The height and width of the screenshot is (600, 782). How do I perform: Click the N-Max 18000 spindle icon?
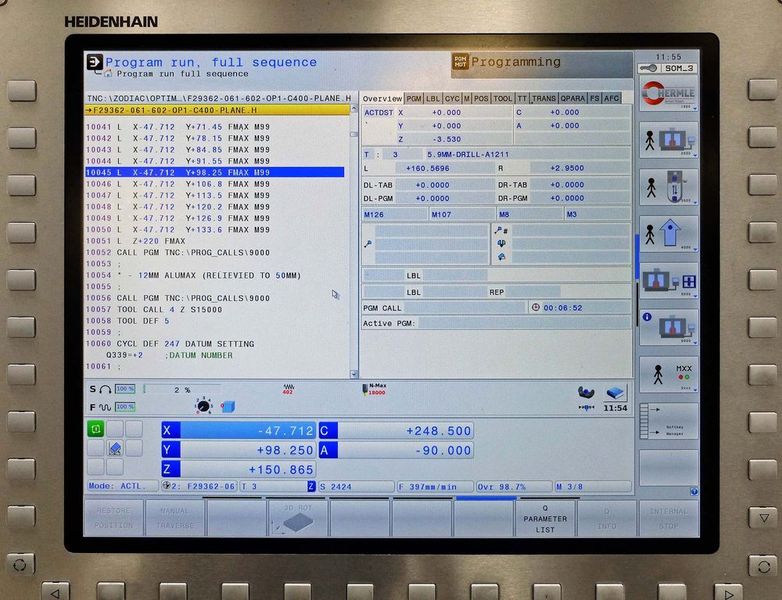[375, 390]
